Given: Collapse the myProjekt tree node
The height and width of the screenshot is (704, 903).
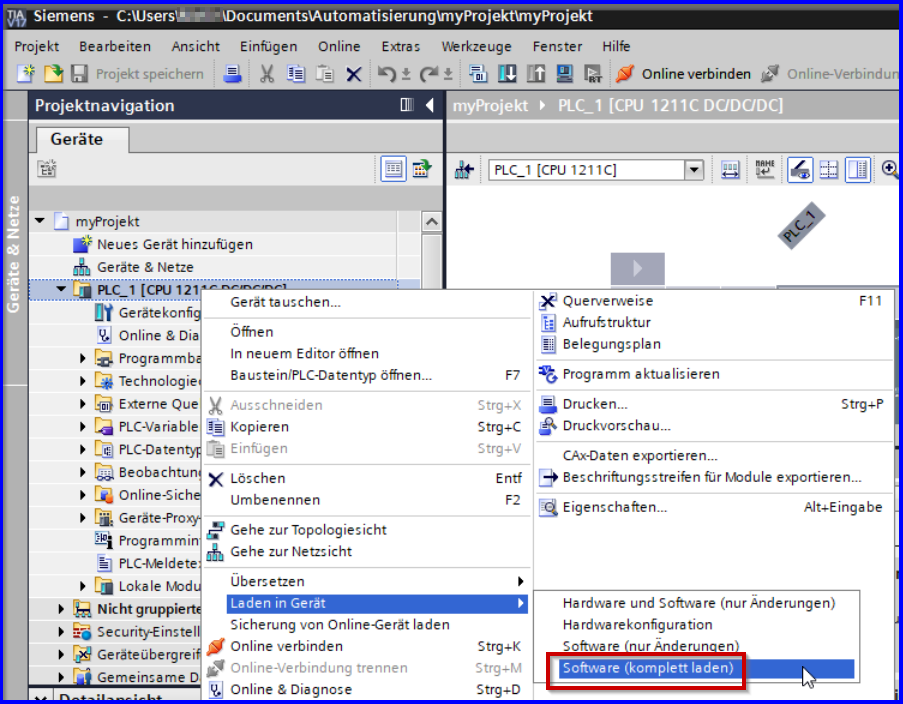Looking at the screenshot, I should click(x=40, y=221).
